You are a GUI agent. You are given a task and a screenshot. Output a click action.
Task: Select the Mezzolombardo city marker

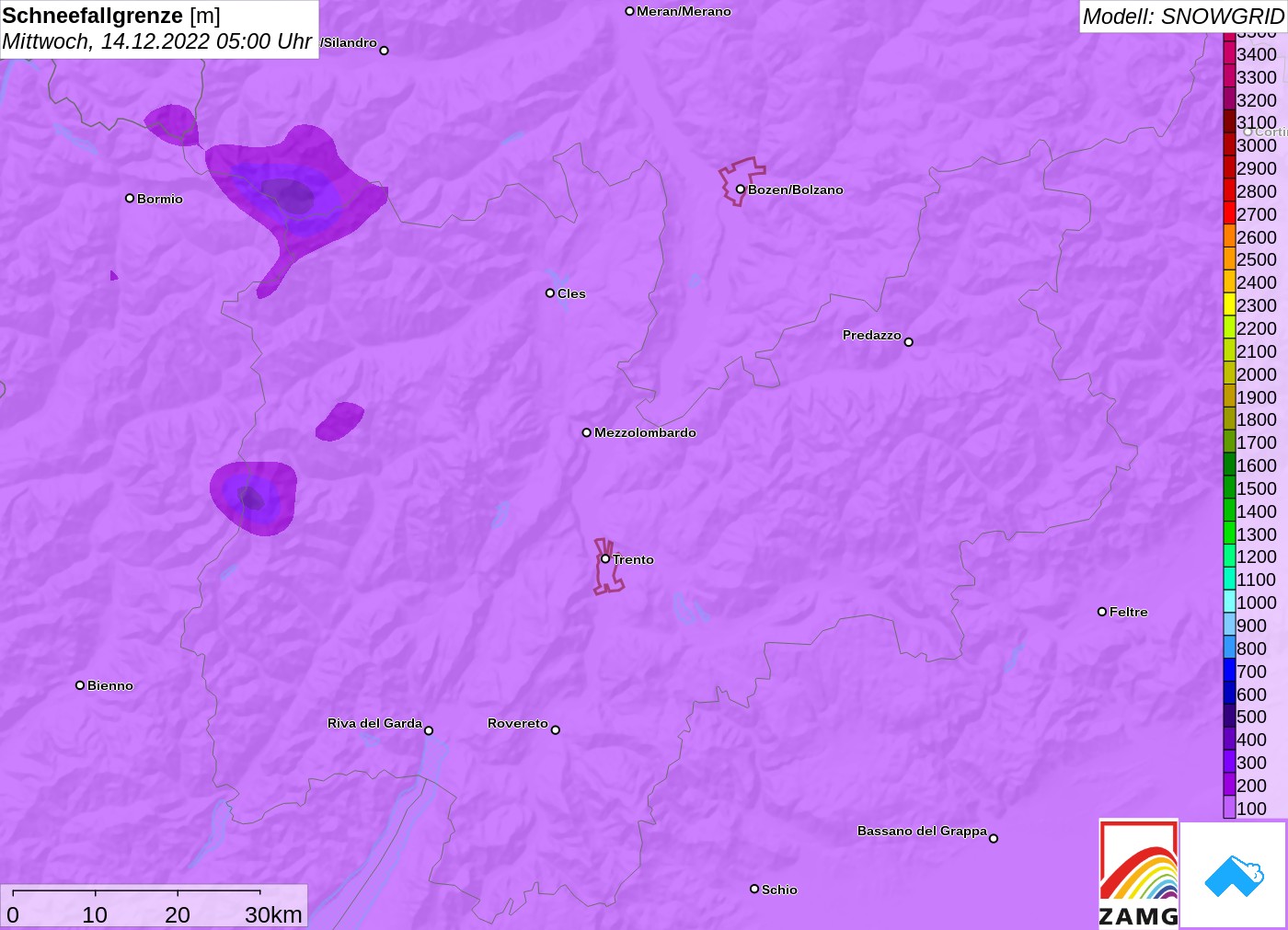(587, 432)
